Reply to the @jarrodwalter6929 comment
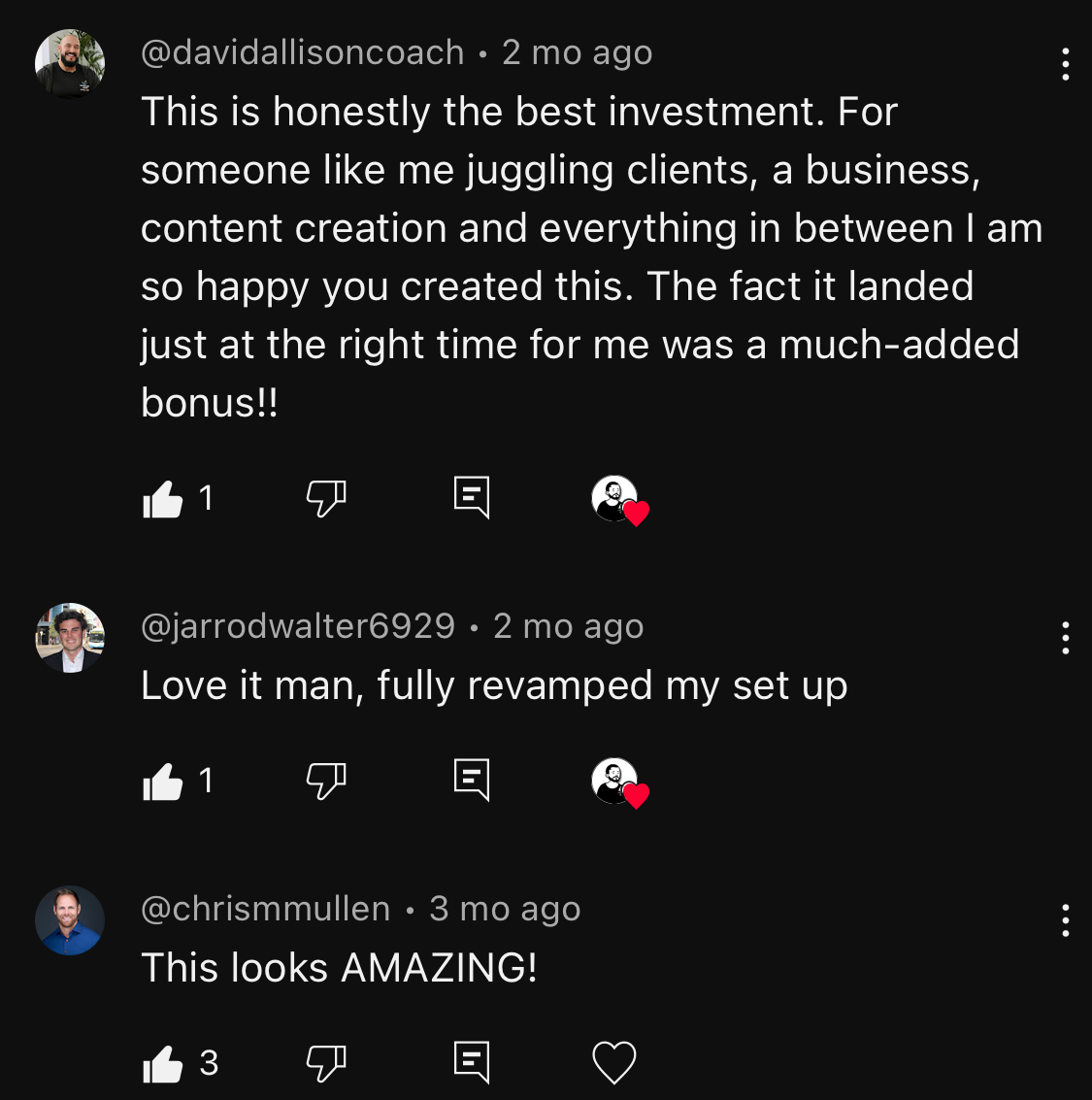The height and width of the screenshot is (1100, 1092). [x=472, y=781]
